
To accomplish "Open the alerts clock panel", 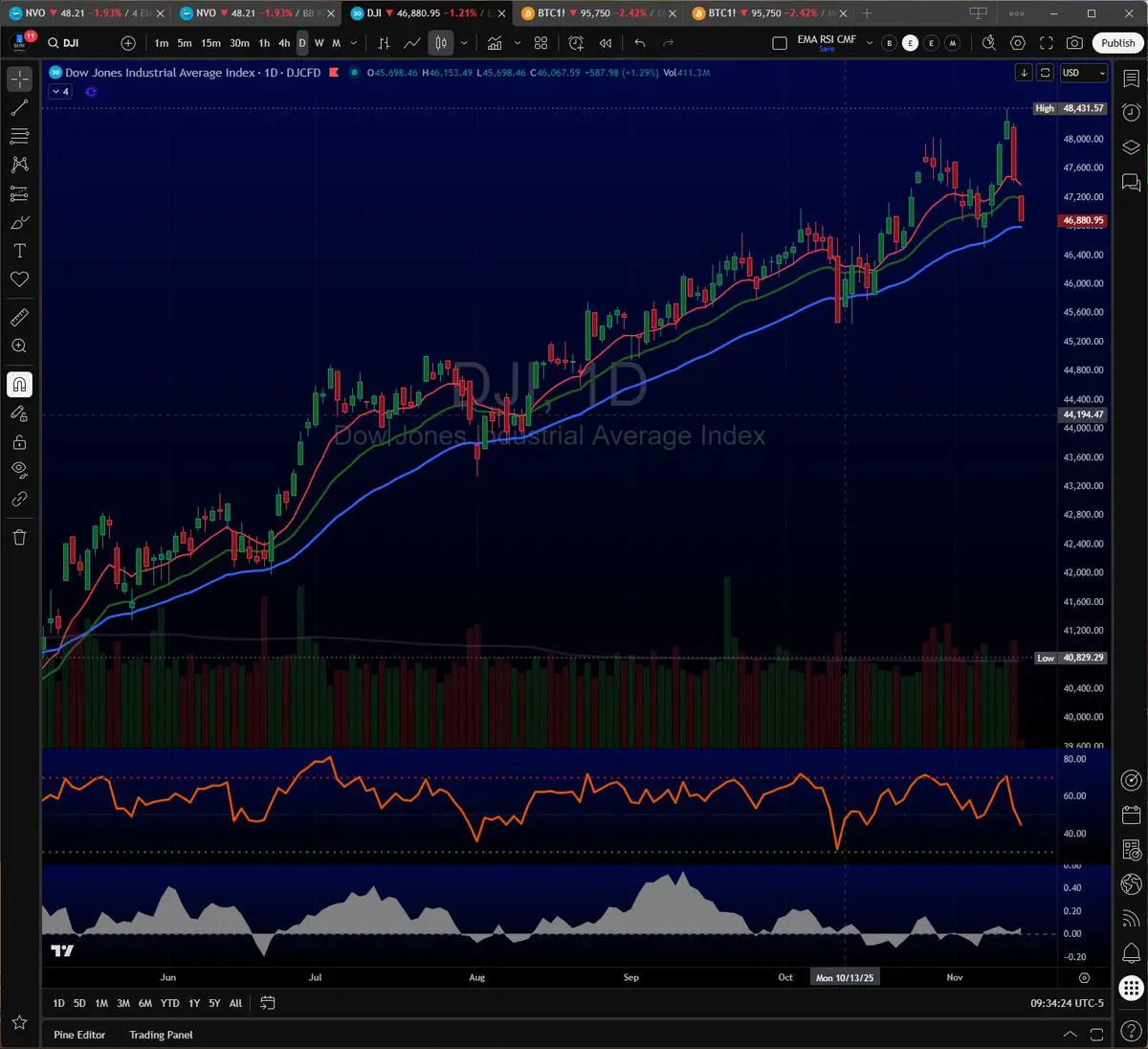I will pyautogui.click(x=1131, y=112).
